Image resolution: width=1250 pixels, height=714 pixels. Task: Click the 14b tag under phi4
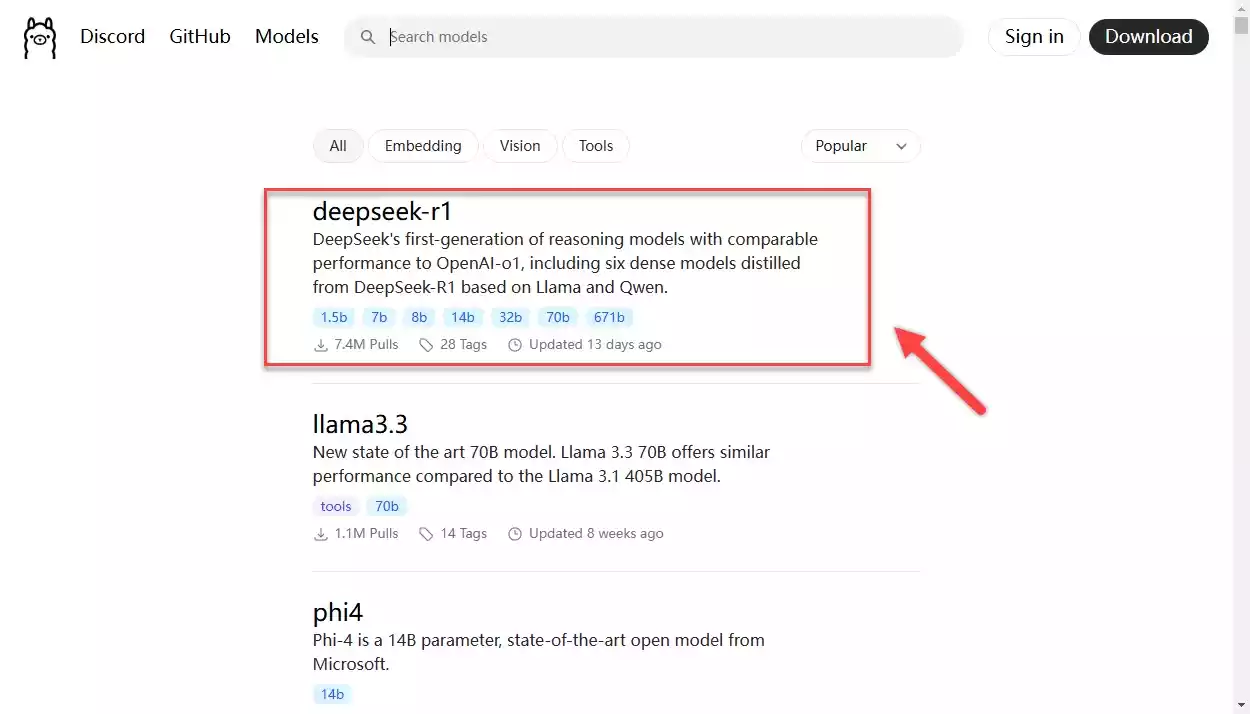click(x=332, y=695)
